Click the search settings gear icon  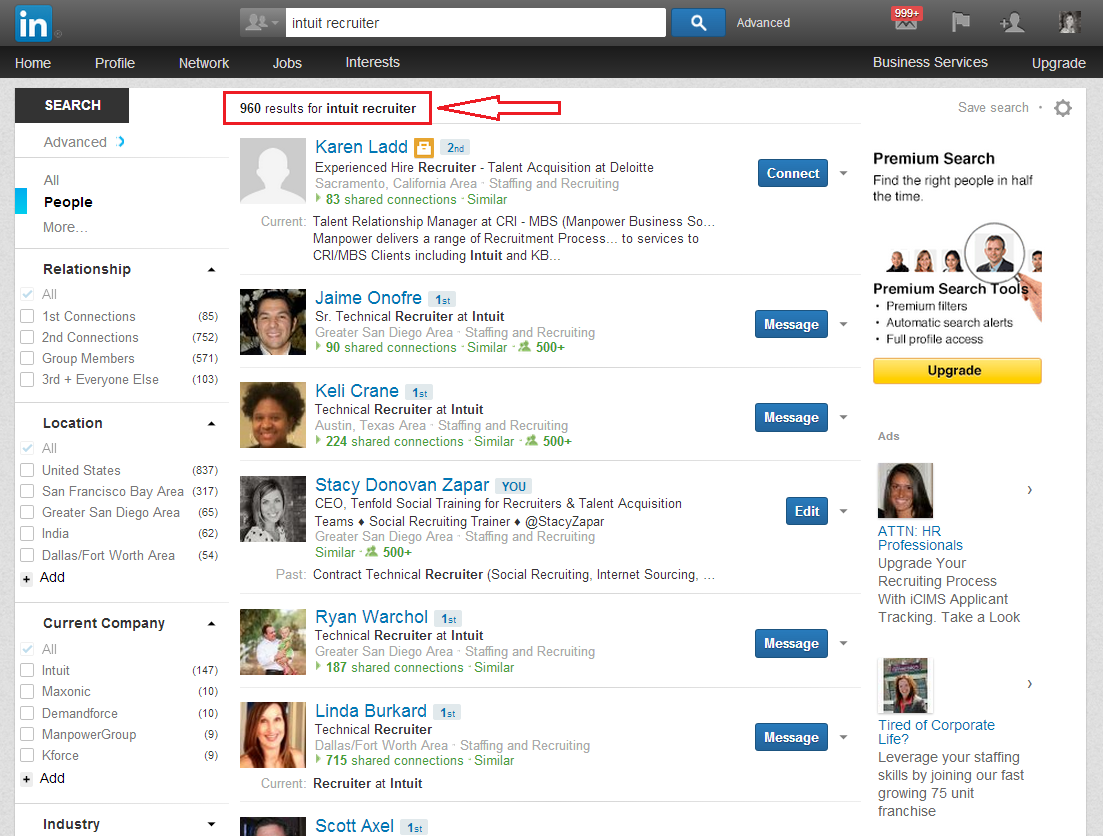tap(1063, 108)
